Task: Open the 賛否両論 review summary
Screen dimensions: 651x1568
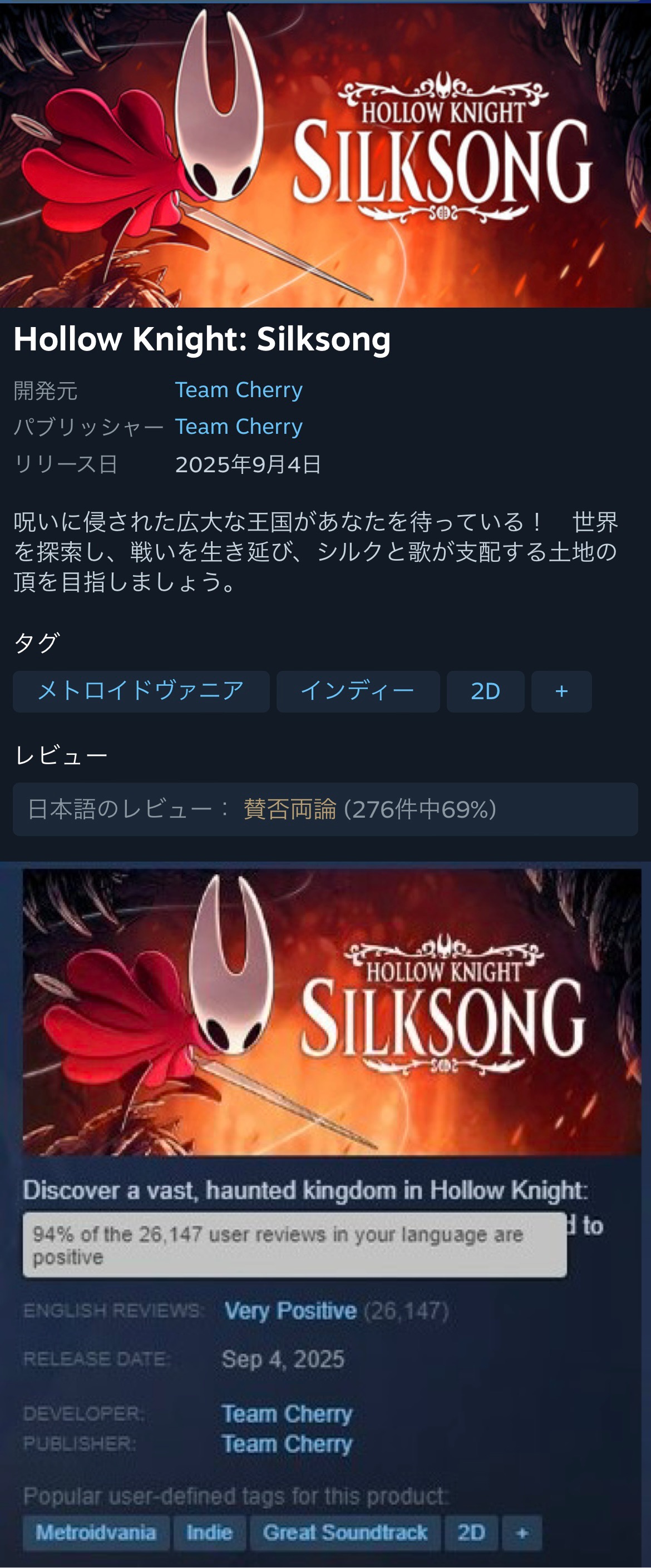Action: coord(290,809)
